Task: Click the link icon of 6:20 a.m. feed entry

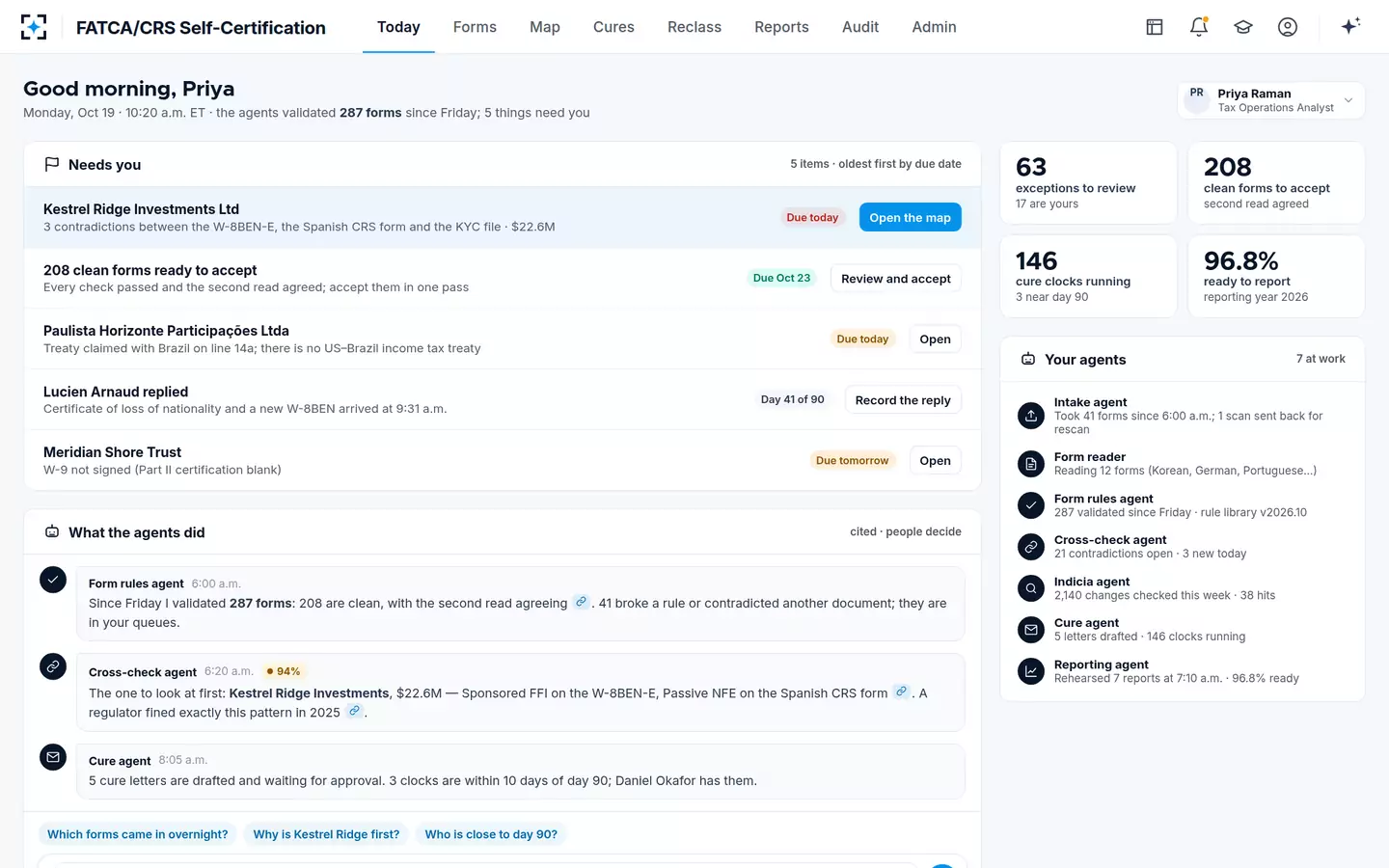Action: (53, 666)
